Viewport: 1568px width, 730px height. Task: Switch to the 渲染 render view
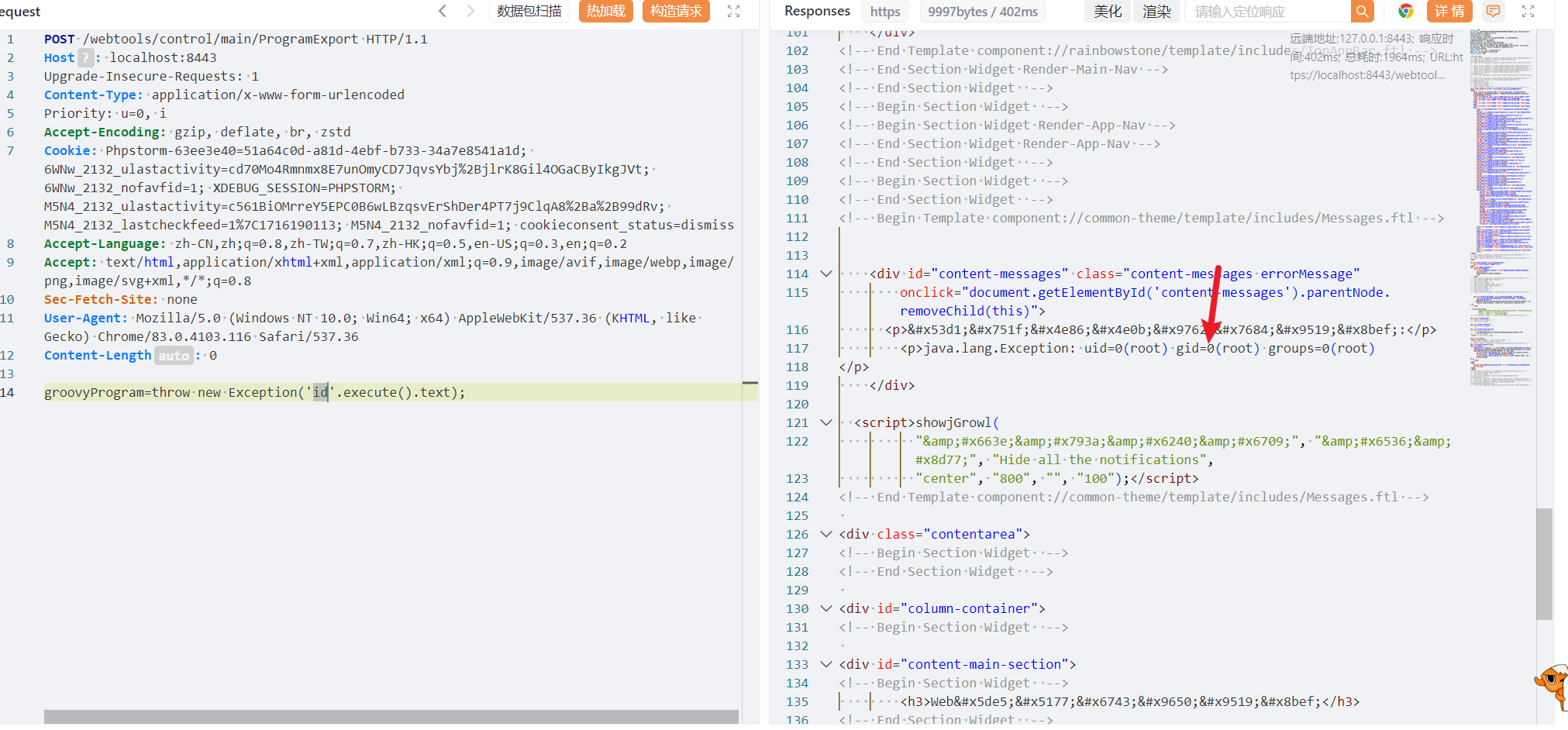[x=1156, y=11]
